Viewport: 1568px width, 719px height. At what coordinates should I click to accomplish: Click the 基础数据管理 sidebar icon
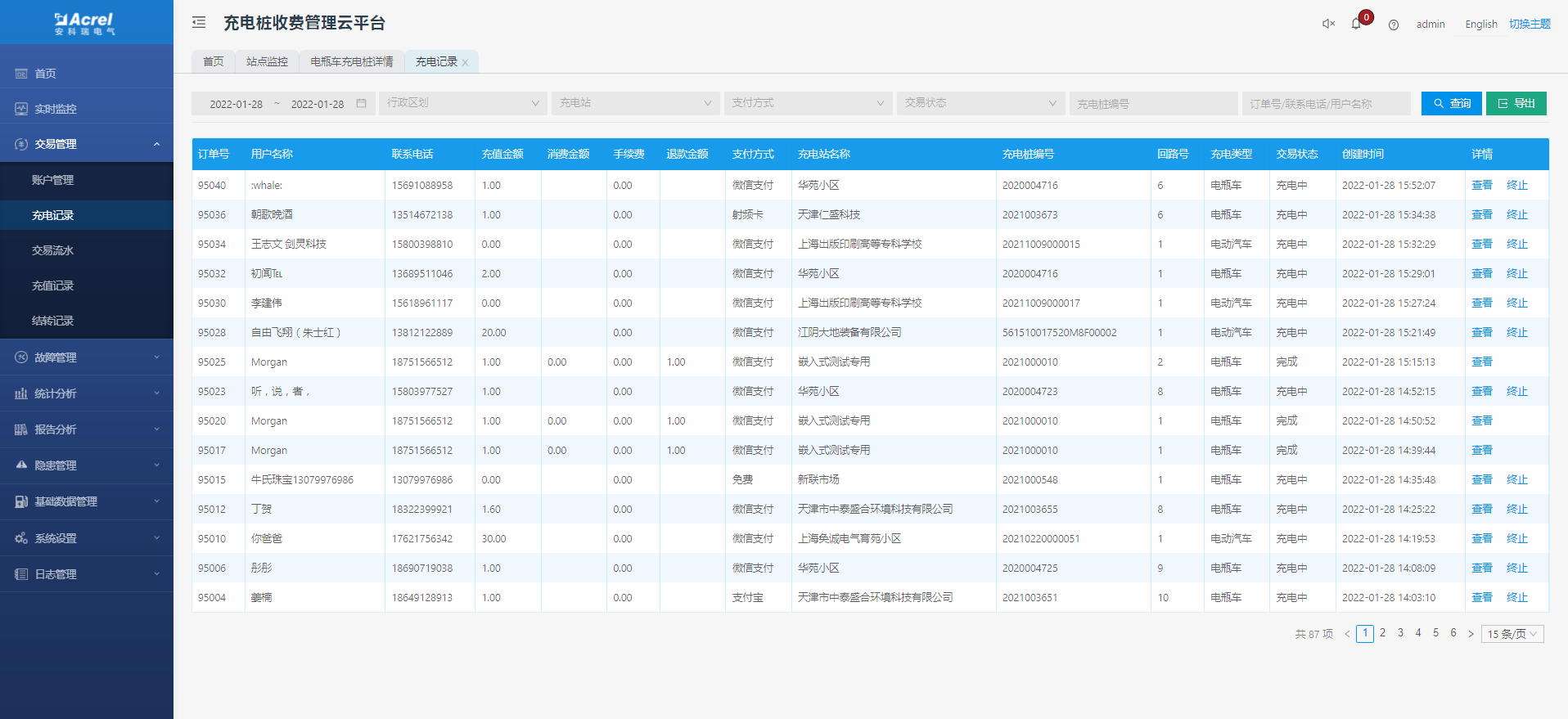pyautogui.click(x=21, y=501)
